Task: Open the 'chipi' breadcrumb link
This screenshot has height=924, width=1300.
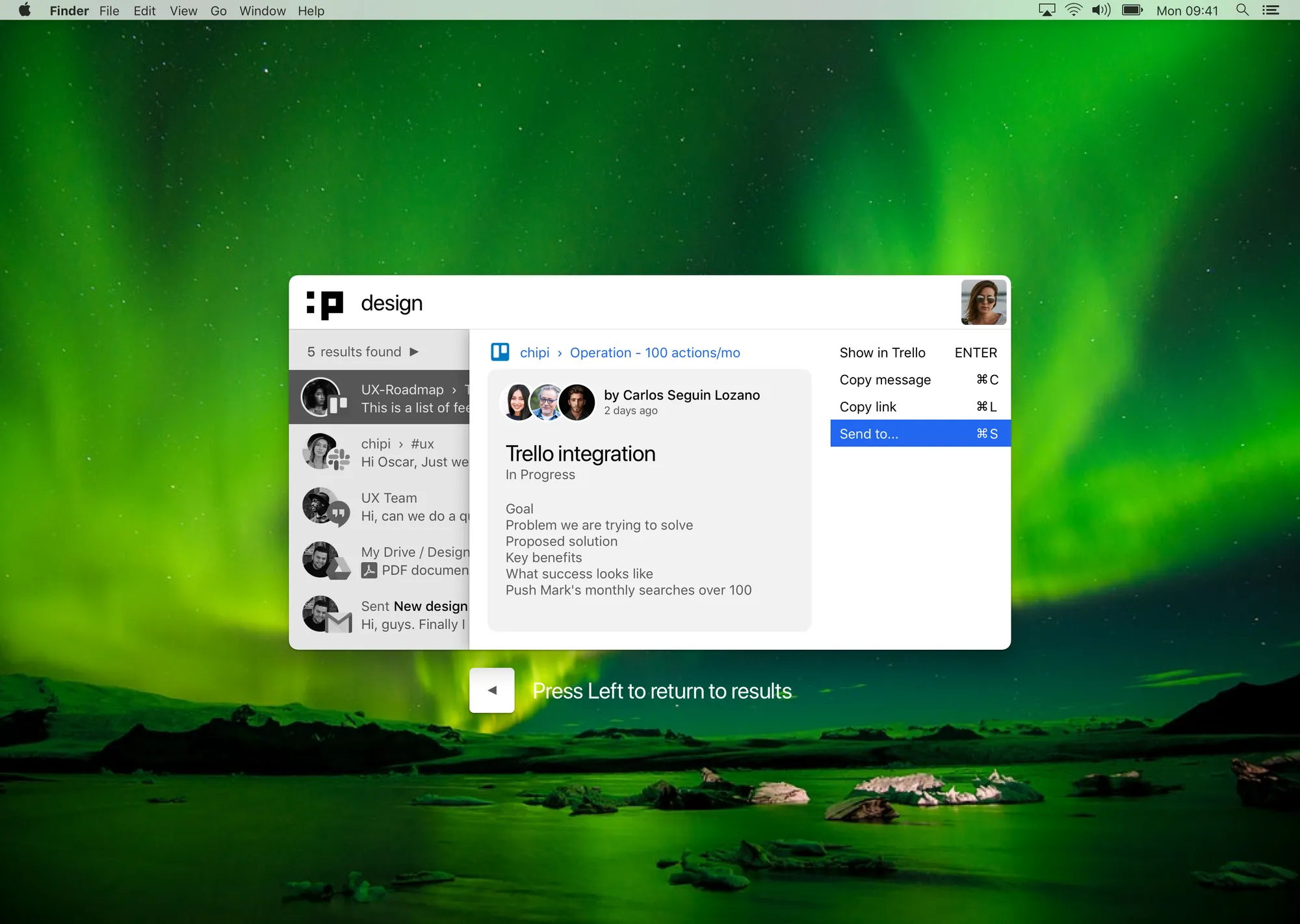Action: pos(534,352)
